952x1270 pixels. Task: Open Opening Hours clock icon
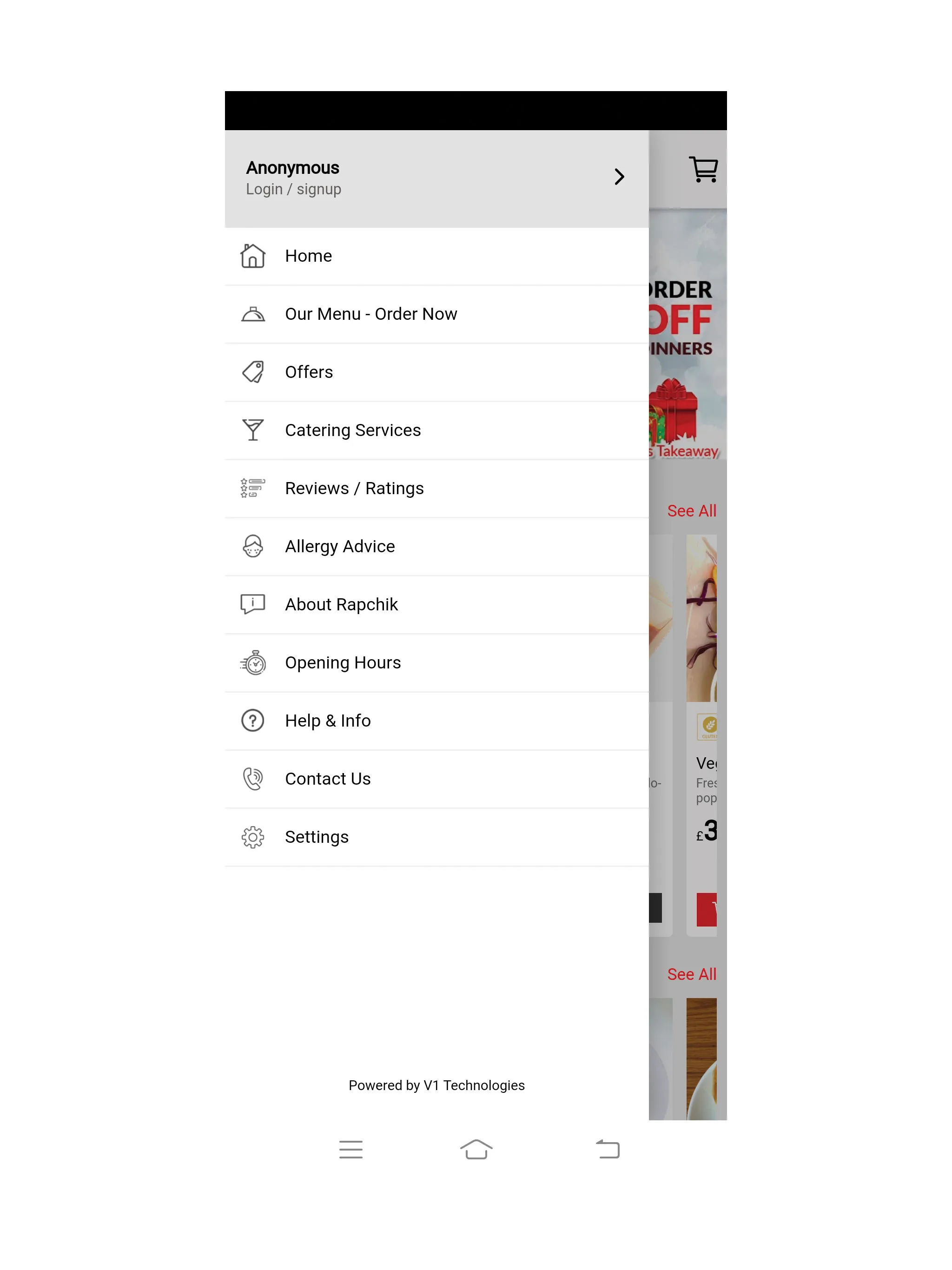click(253, 662)
